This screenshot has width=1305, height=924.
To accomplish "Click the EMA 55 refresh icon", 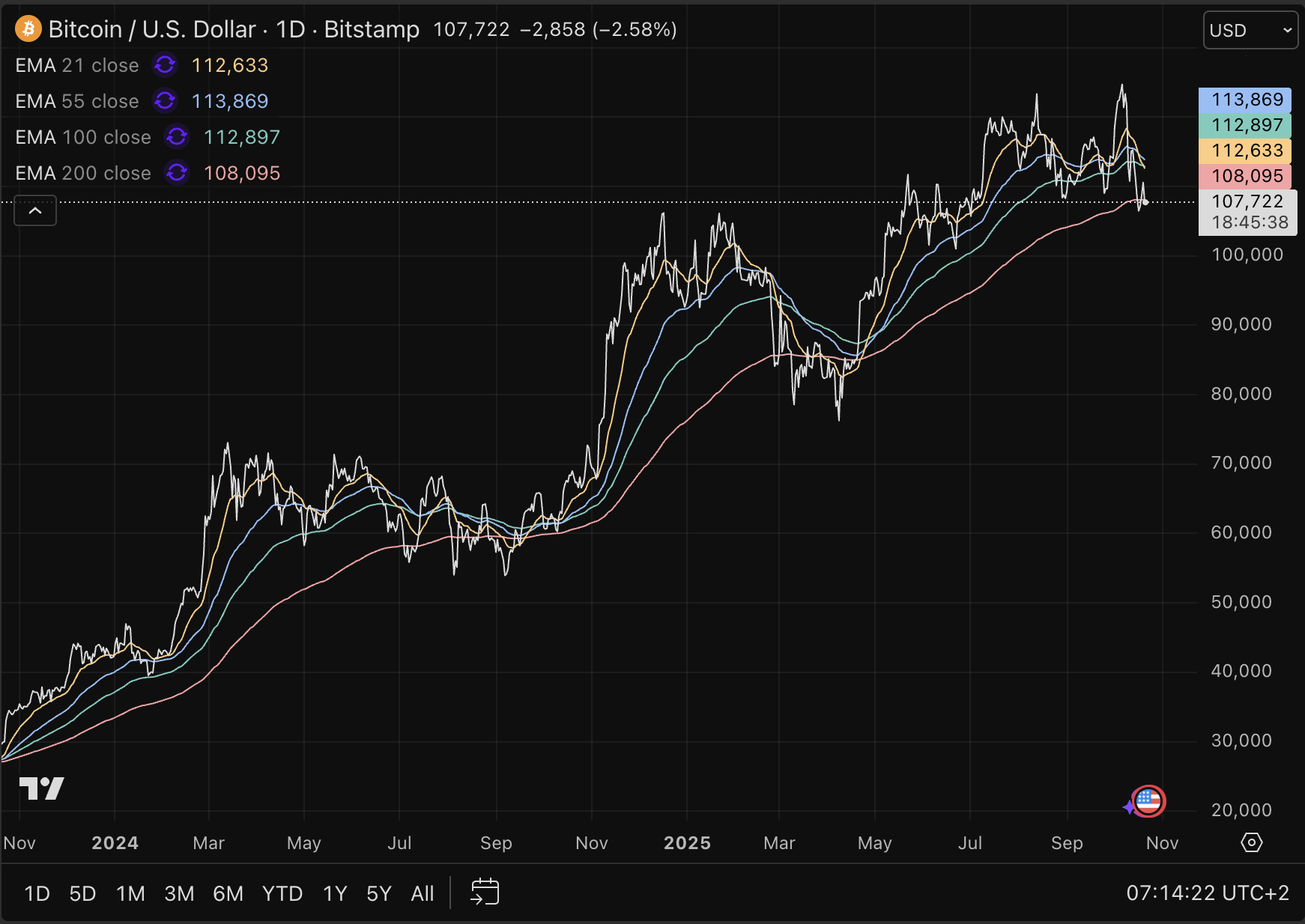I will [x=165, y=100].
